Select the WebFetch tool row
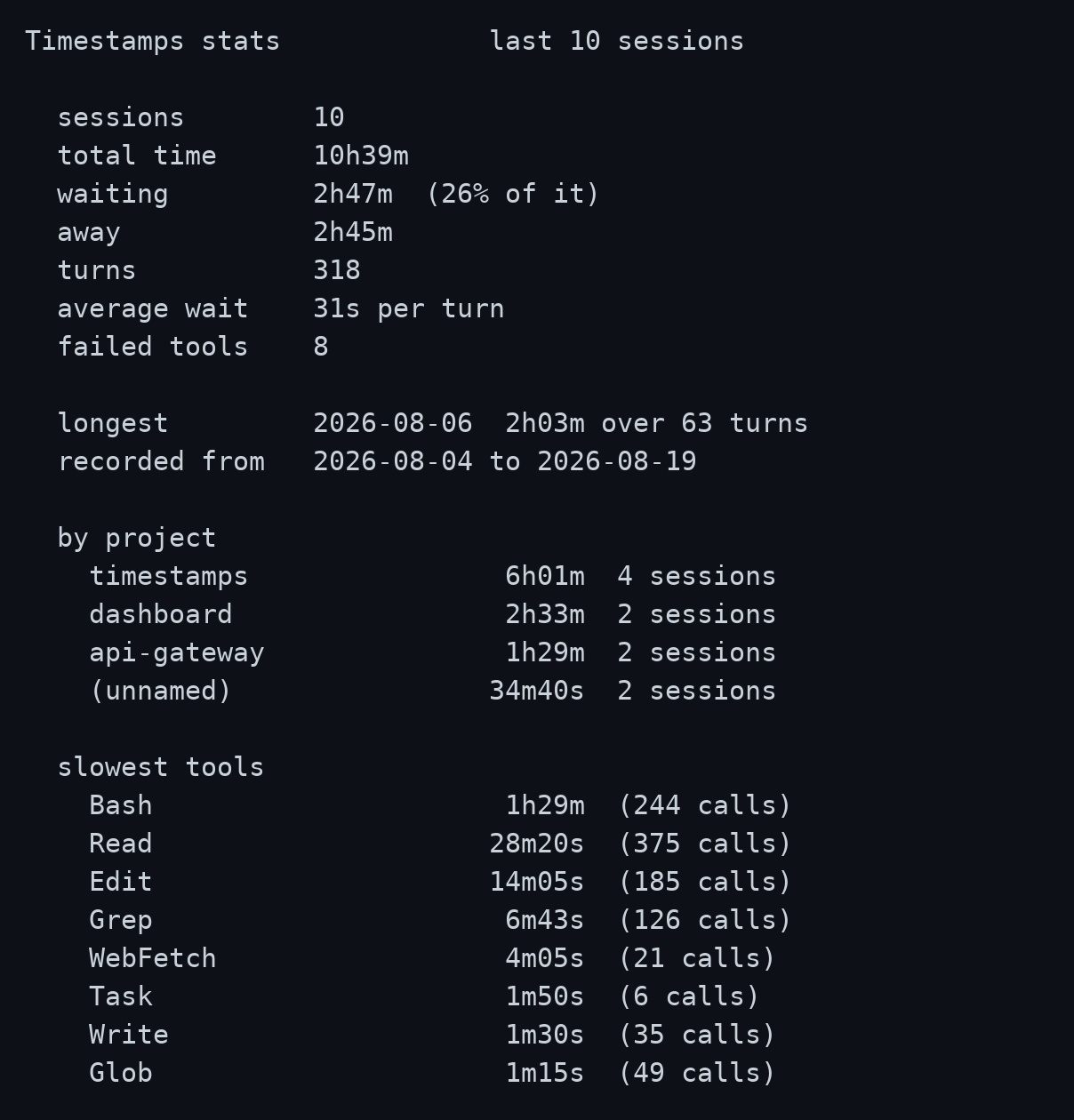Image resolution: width=1074 pixels, height=1120 pixels. [433, 959]
